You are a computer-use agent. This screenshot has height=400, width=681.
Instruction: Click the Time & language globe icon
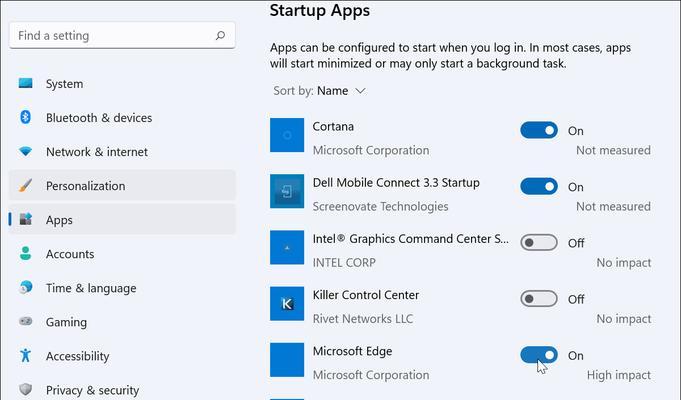click(x=26, y=288)
